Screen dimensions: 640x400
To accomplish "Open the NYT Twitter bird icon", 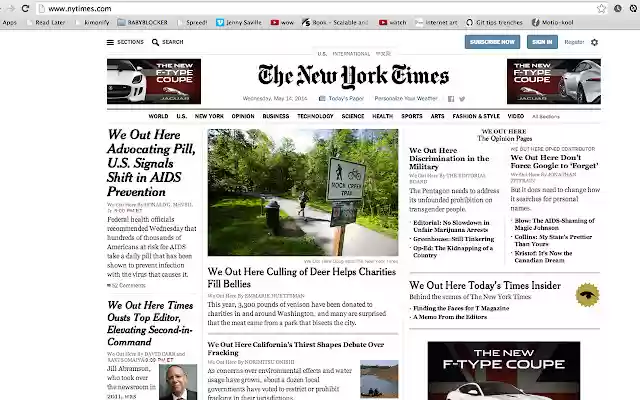I will pyautogui.click(x=462, y=99).
